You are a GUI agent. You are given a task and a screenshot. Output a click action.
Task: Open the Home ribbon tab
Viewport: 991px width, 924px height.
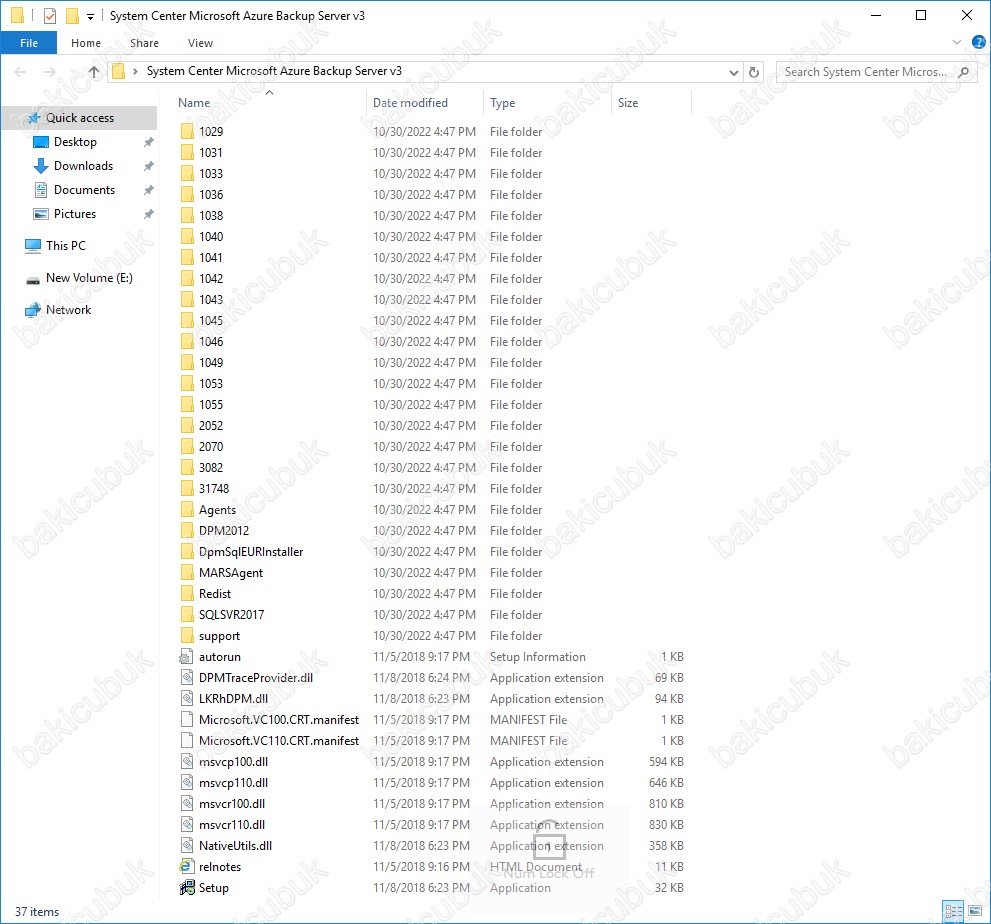[86, 43]
